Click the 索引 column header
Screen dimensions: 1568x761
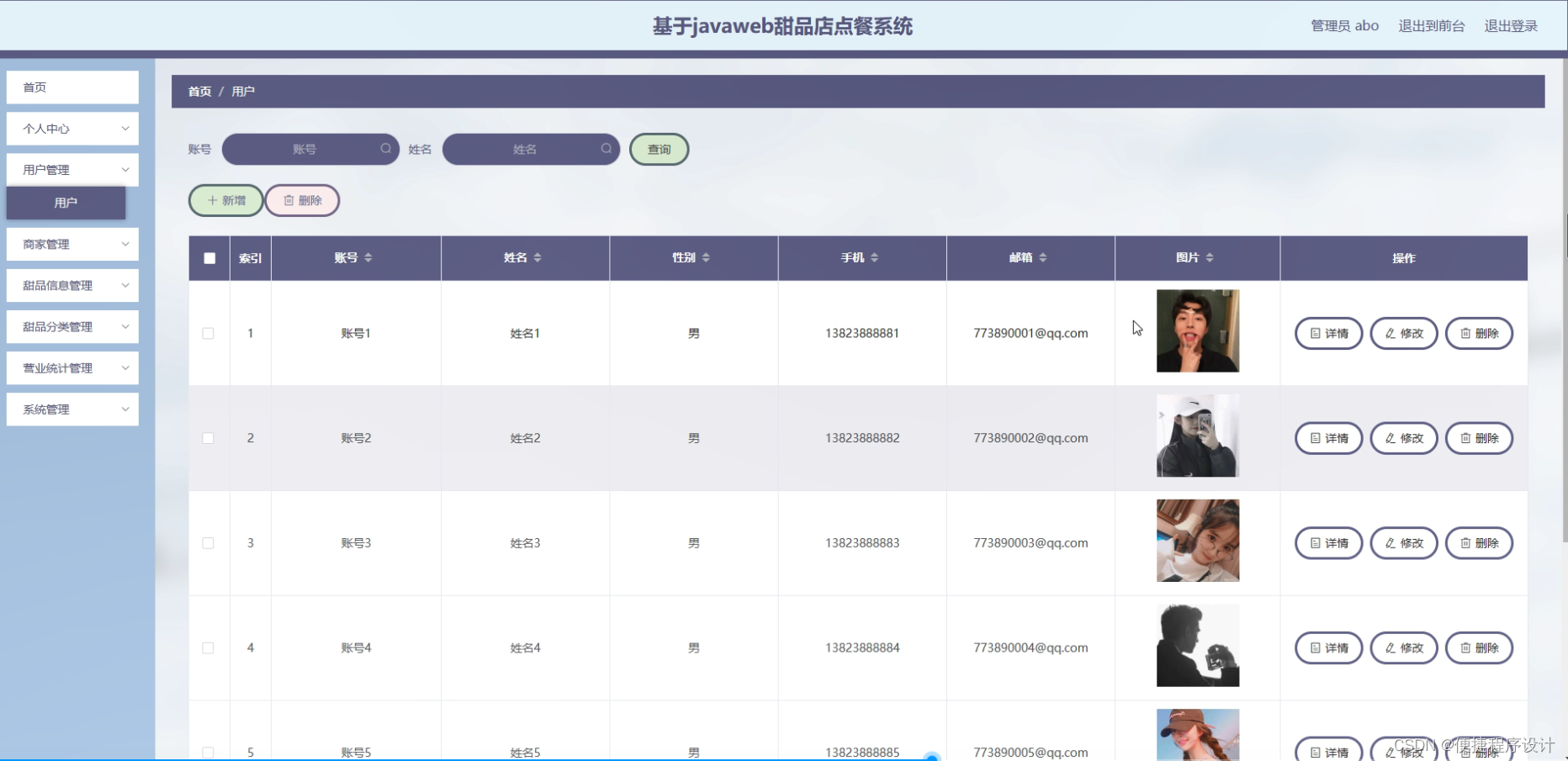click(x=250, y=258)
